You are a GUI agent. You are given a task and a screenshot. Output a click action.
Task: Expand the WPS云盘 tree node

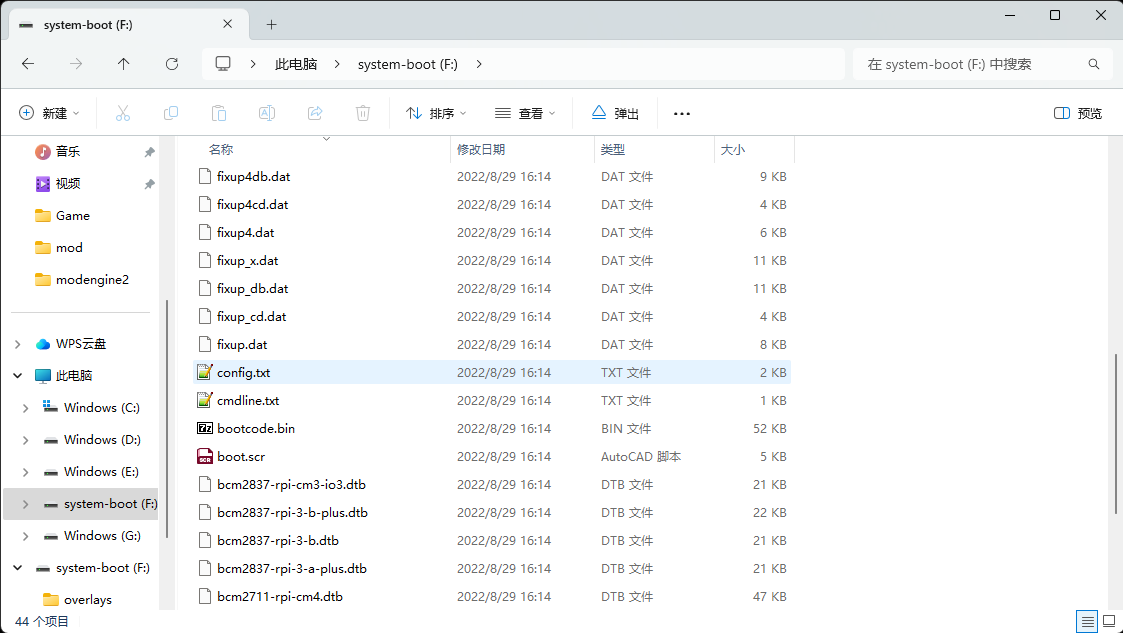(x=17, y=344)
